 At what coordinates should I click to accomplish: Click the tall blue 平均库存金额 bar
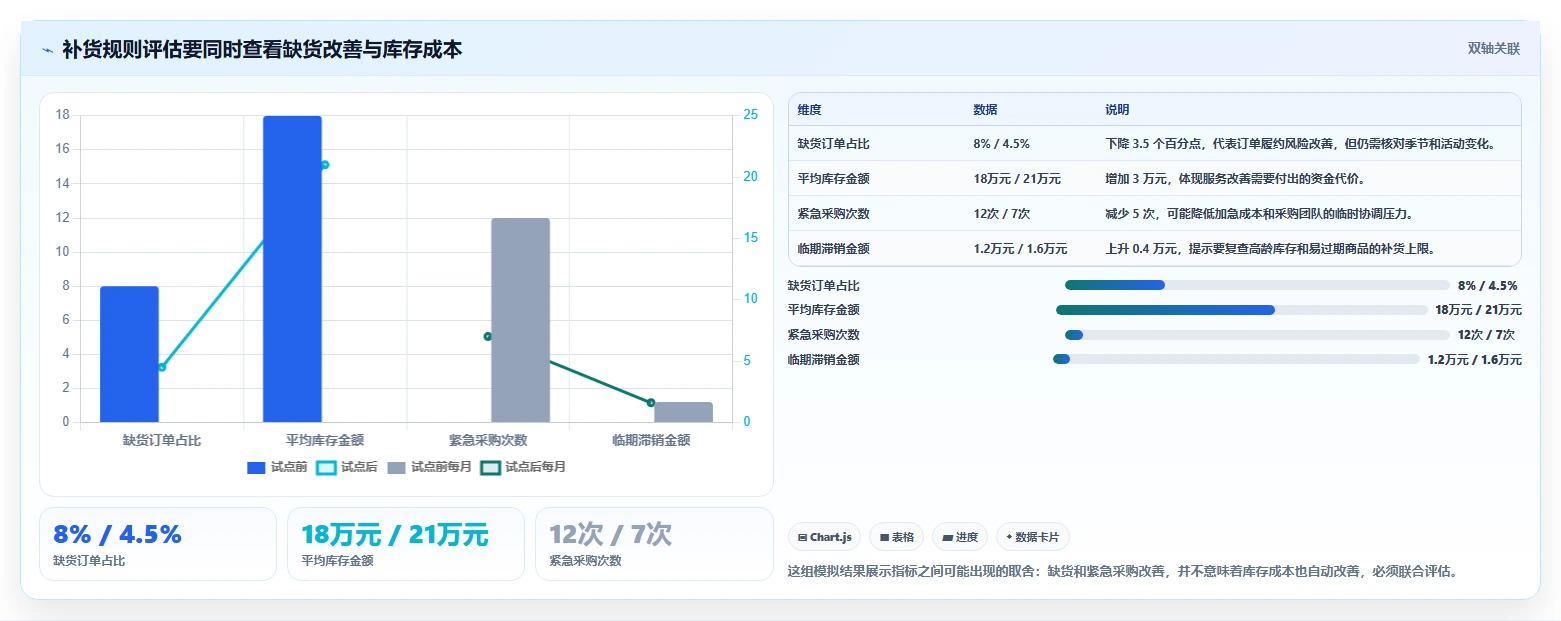point(292,269)
